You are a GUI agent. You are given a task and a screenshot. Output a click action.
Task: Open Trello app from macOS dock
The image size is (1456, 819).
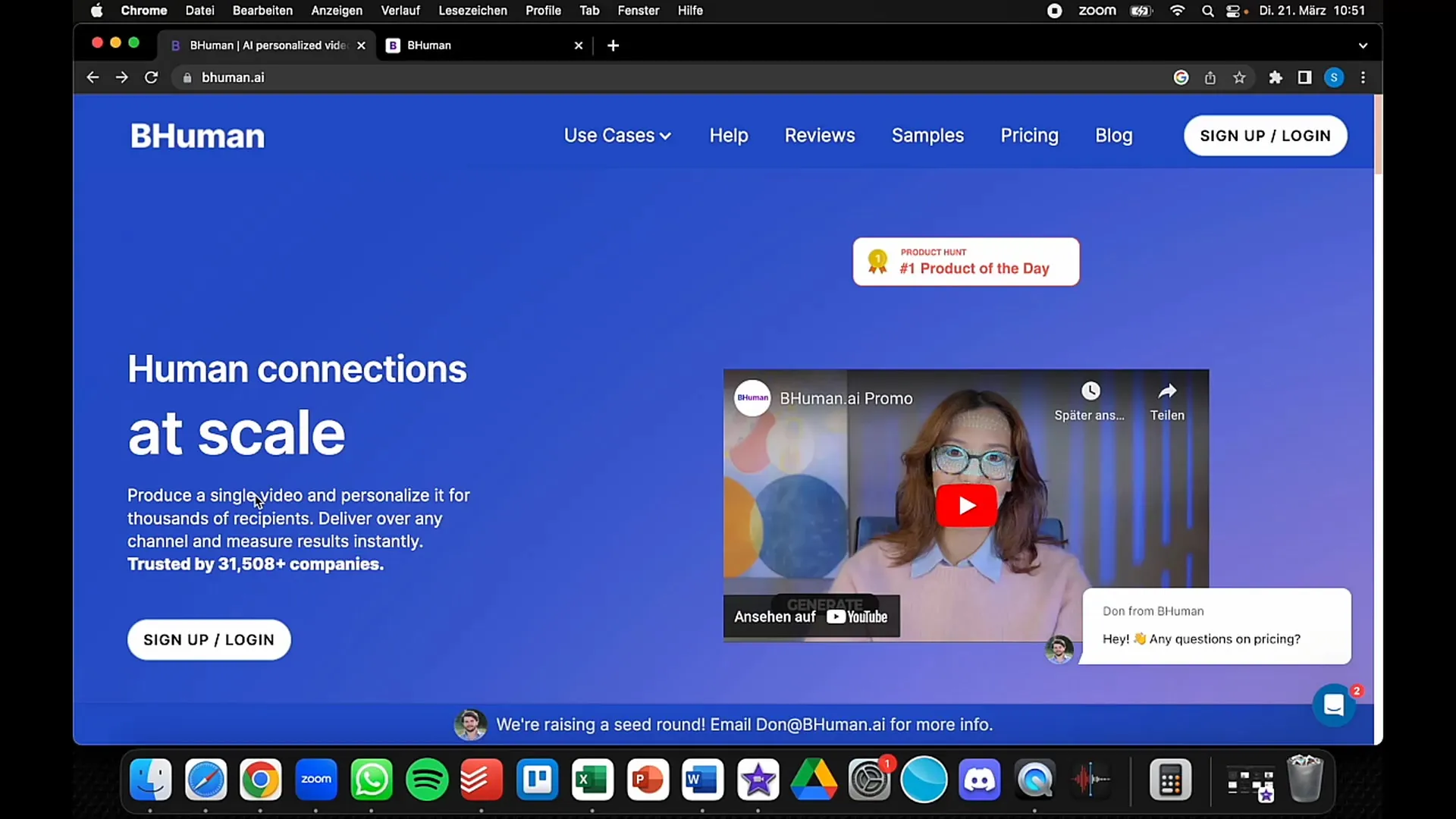coord(538,779)
